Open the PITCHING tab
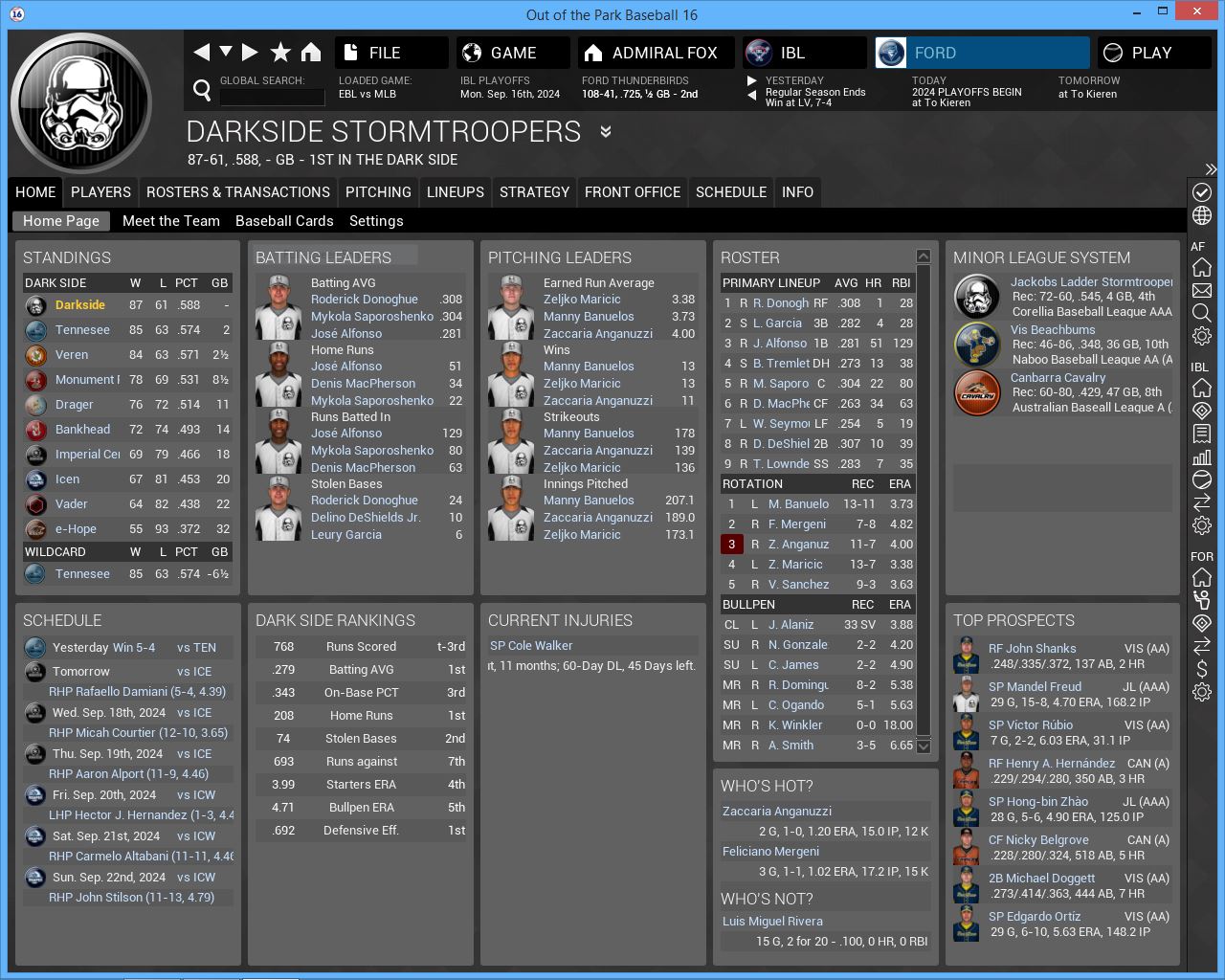This screenshot has width=1225, height=980. tap(378, 192)
